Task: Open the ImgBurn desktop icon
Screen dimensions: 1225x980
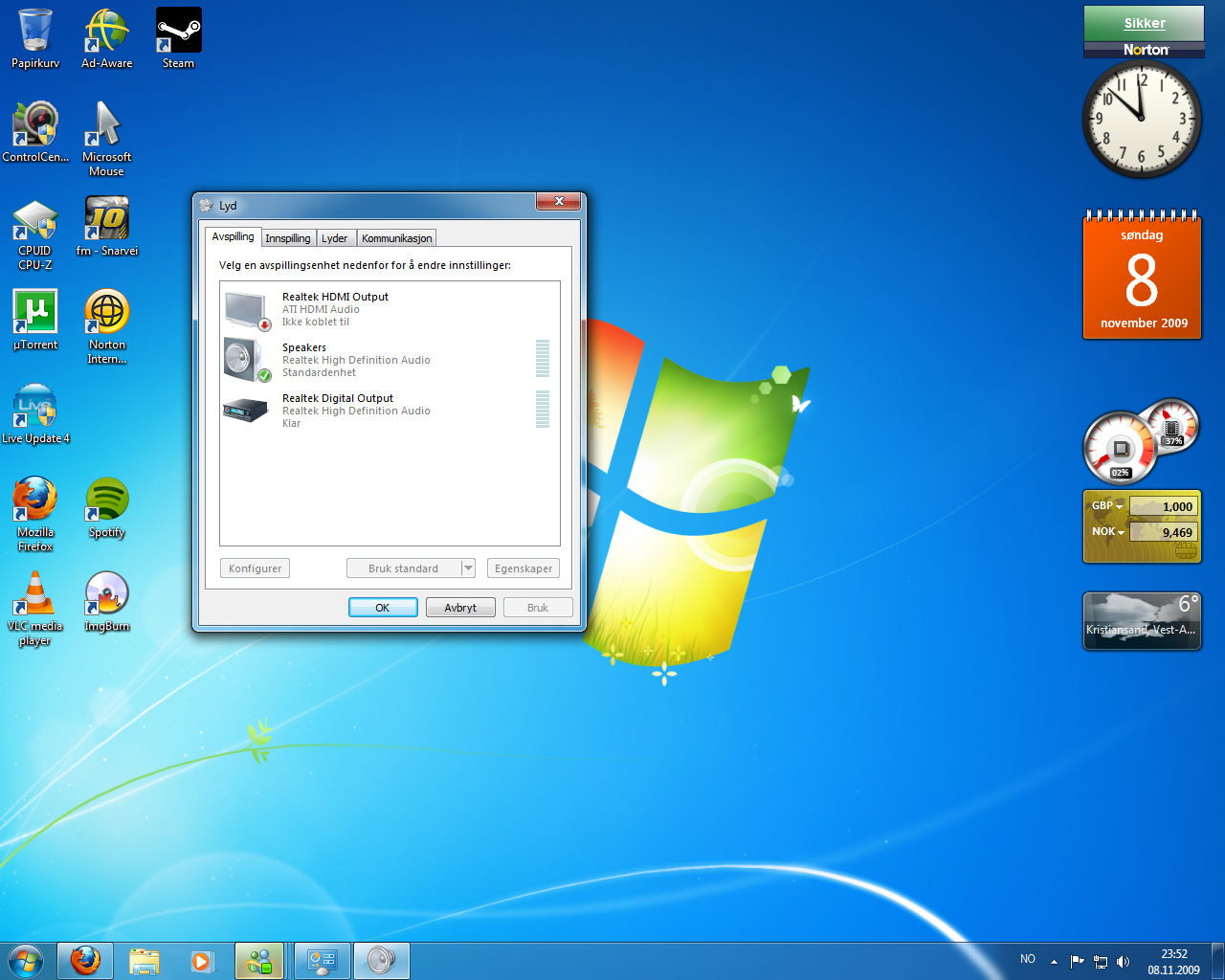Action: pyautogui.click(x=106, y=601)
